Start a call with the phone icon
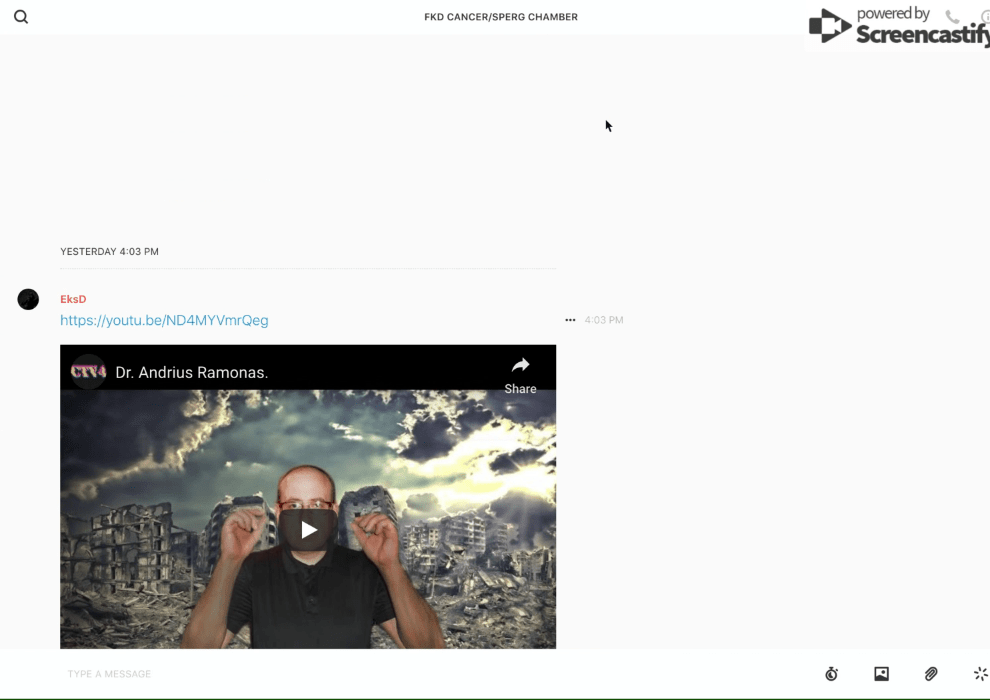The width and height of the screenshot is (990, 700). point(952,17)
